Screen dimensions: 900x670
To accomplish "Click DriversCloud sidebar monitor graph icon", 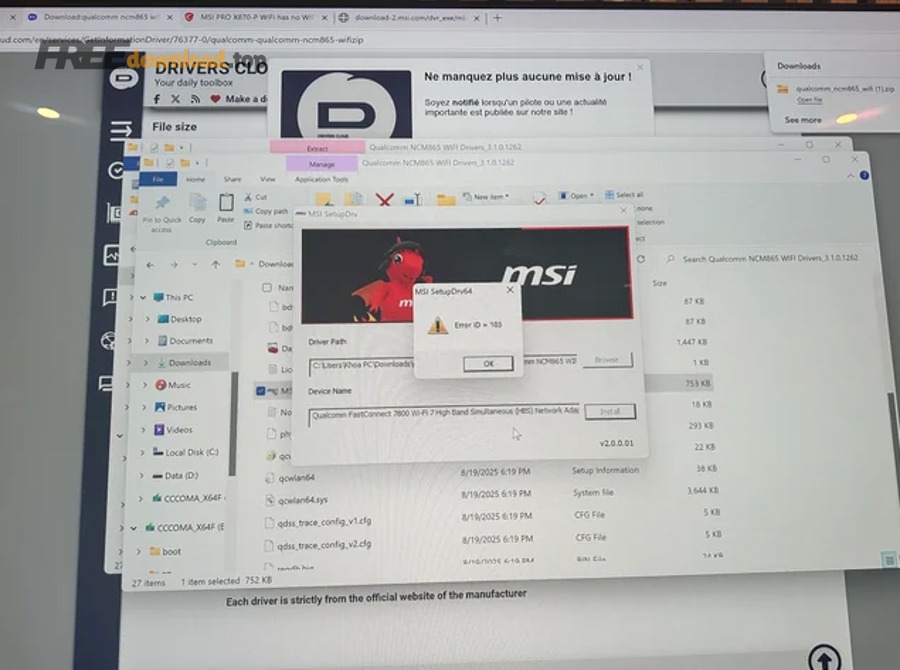I will pos(112,255).
